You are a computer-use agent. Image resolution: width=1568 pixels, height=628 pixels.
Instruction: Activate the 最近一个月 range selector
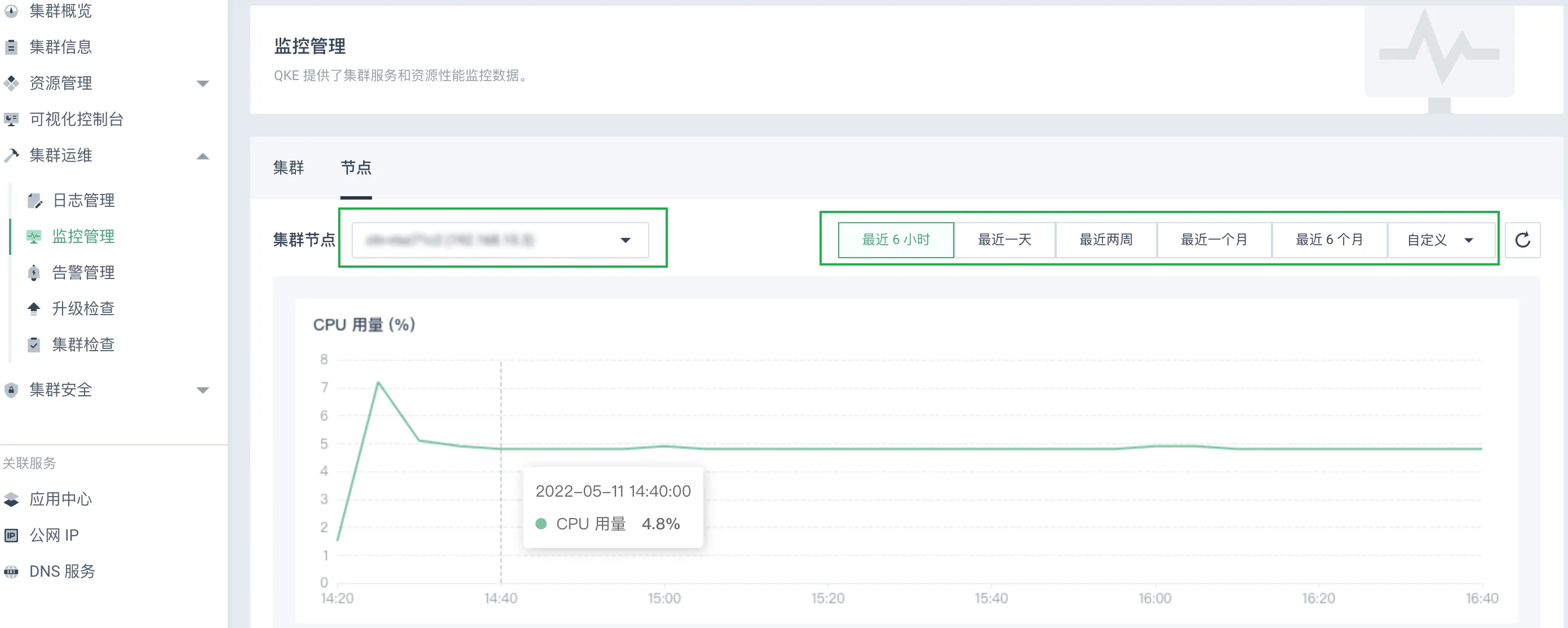pos(1213,239)
